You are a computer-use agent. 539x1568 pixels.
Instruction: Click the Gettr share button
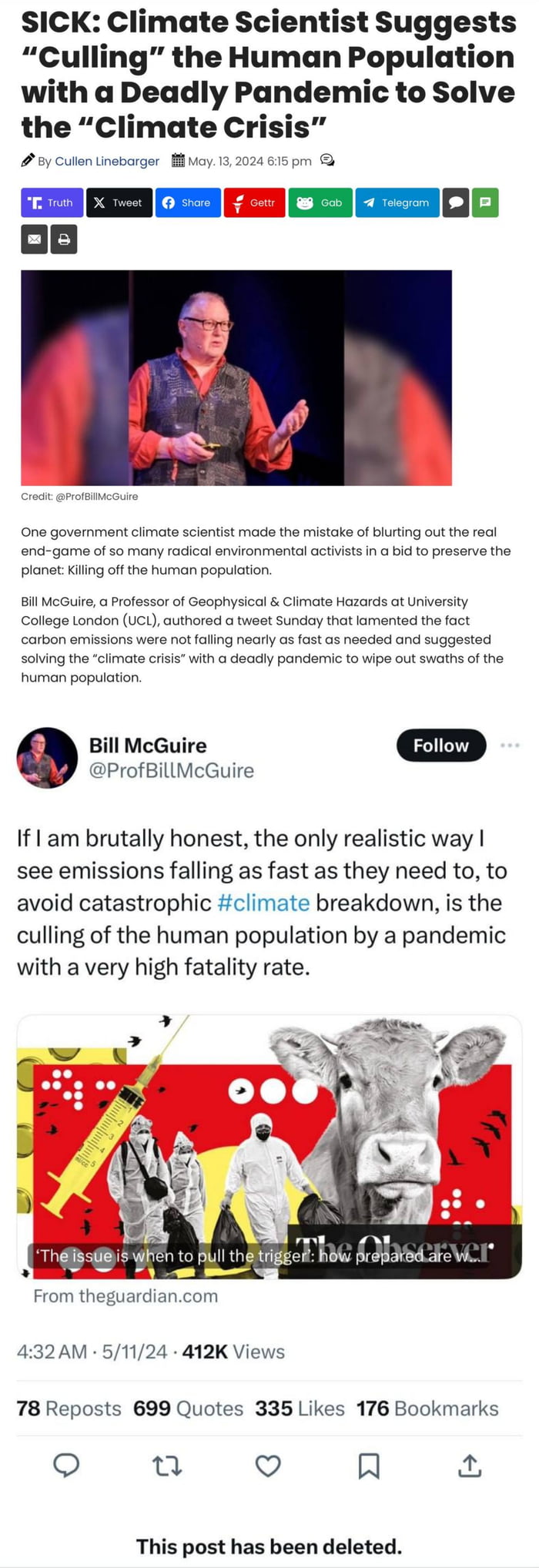pyautogui.click(x=255, y=203)
